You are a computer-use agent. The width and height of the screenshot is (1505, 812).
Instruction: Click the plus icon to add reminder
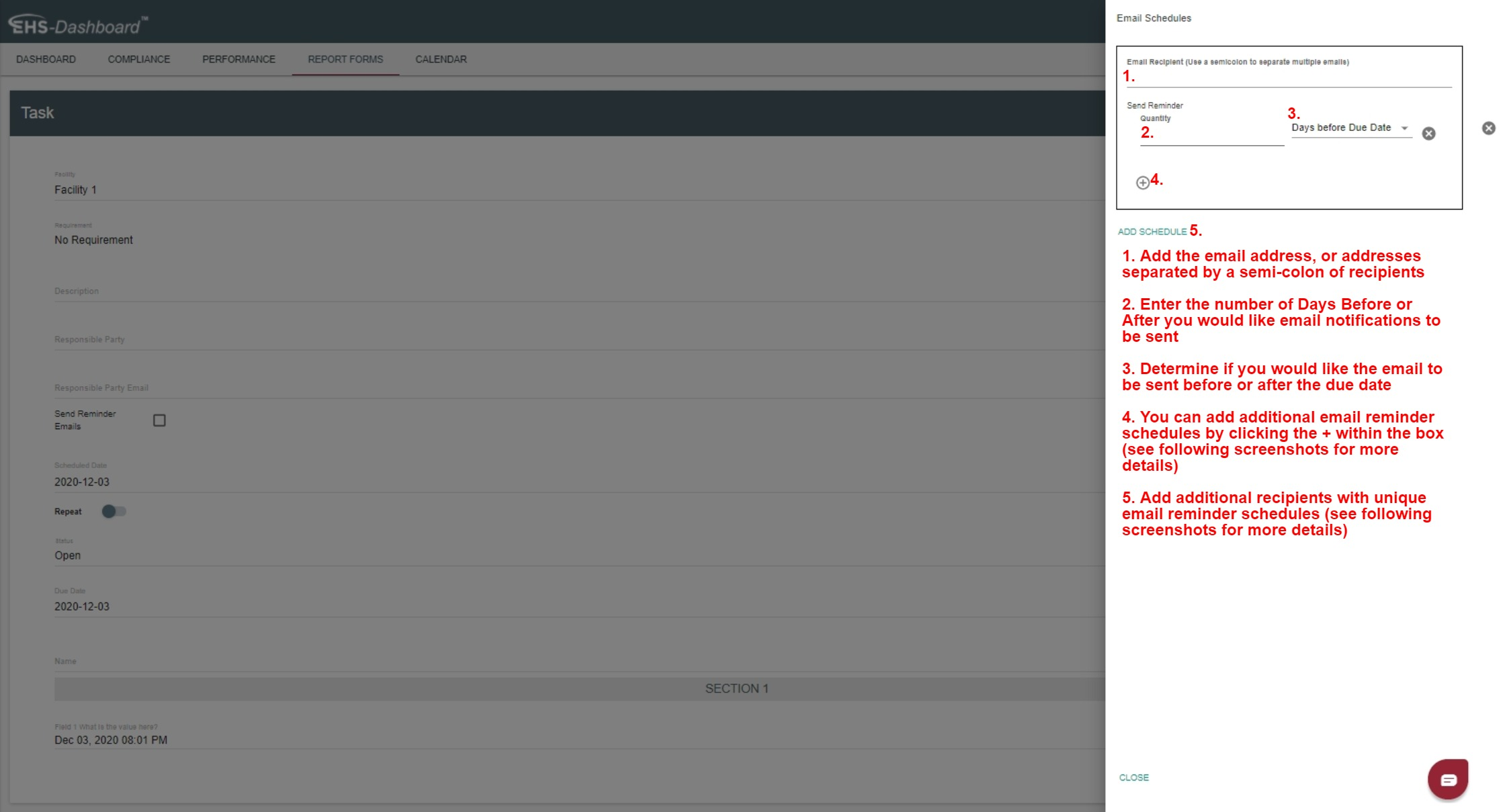1142,183
